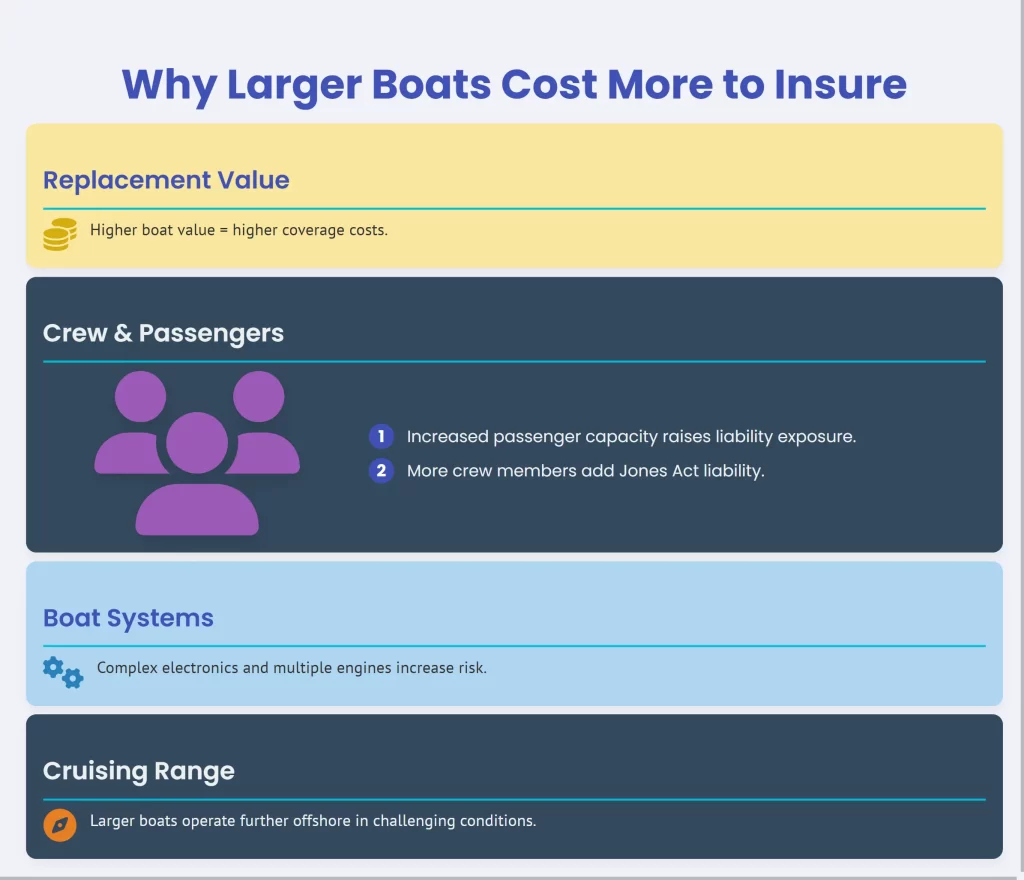Click the 'Higher boat value' text line
Viewport: 1024px width, 880px height.
point(238,230)
